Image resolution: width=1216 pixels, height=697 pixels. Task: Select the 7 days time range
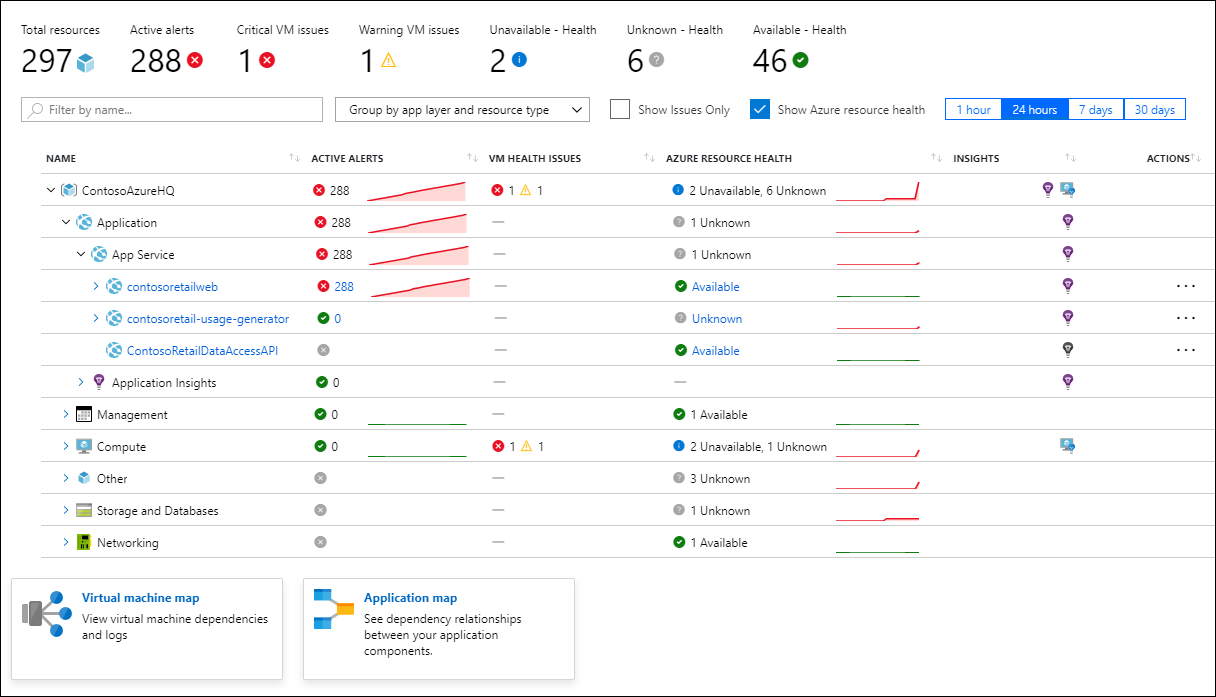pos(1095,109)
